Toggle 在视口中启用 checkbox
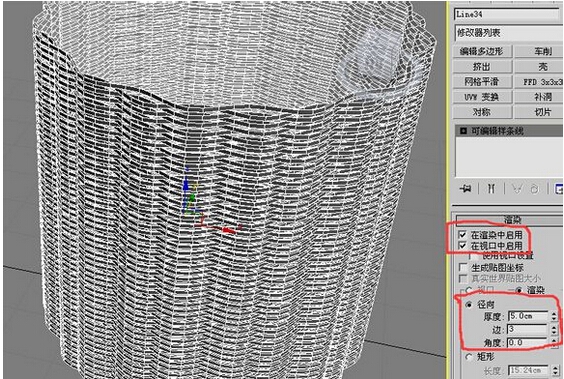The image size is (564, 379). click(463, 246)
